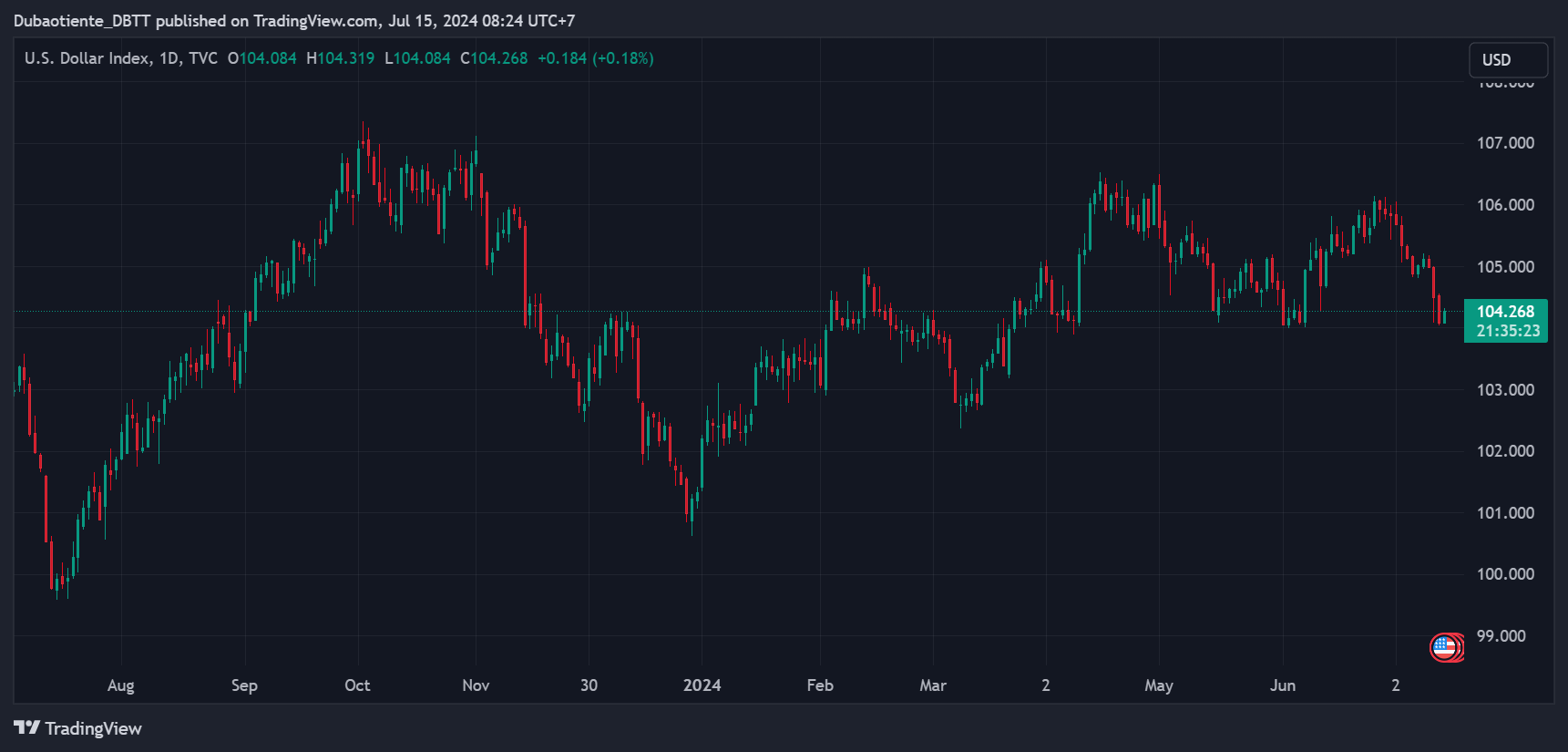Click the May date label
1568x752 pixels.
1159,685
